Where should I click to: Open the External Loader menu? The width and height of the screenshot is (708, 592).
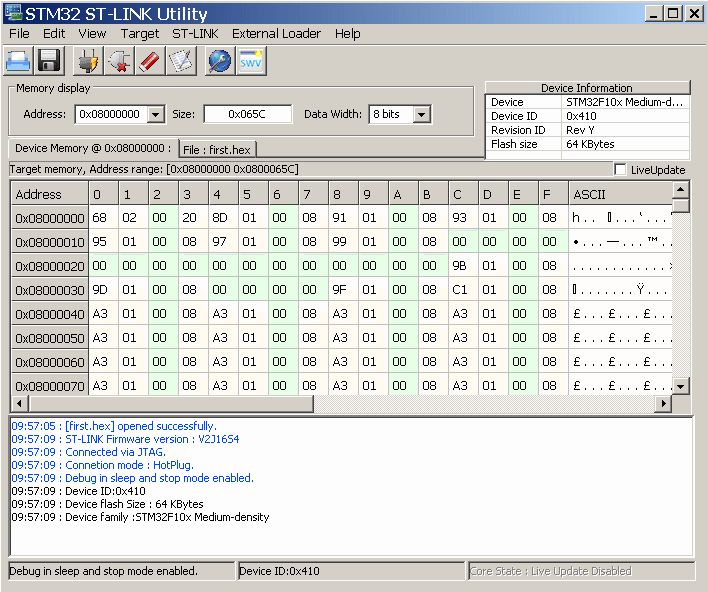[x=276, y=33]
